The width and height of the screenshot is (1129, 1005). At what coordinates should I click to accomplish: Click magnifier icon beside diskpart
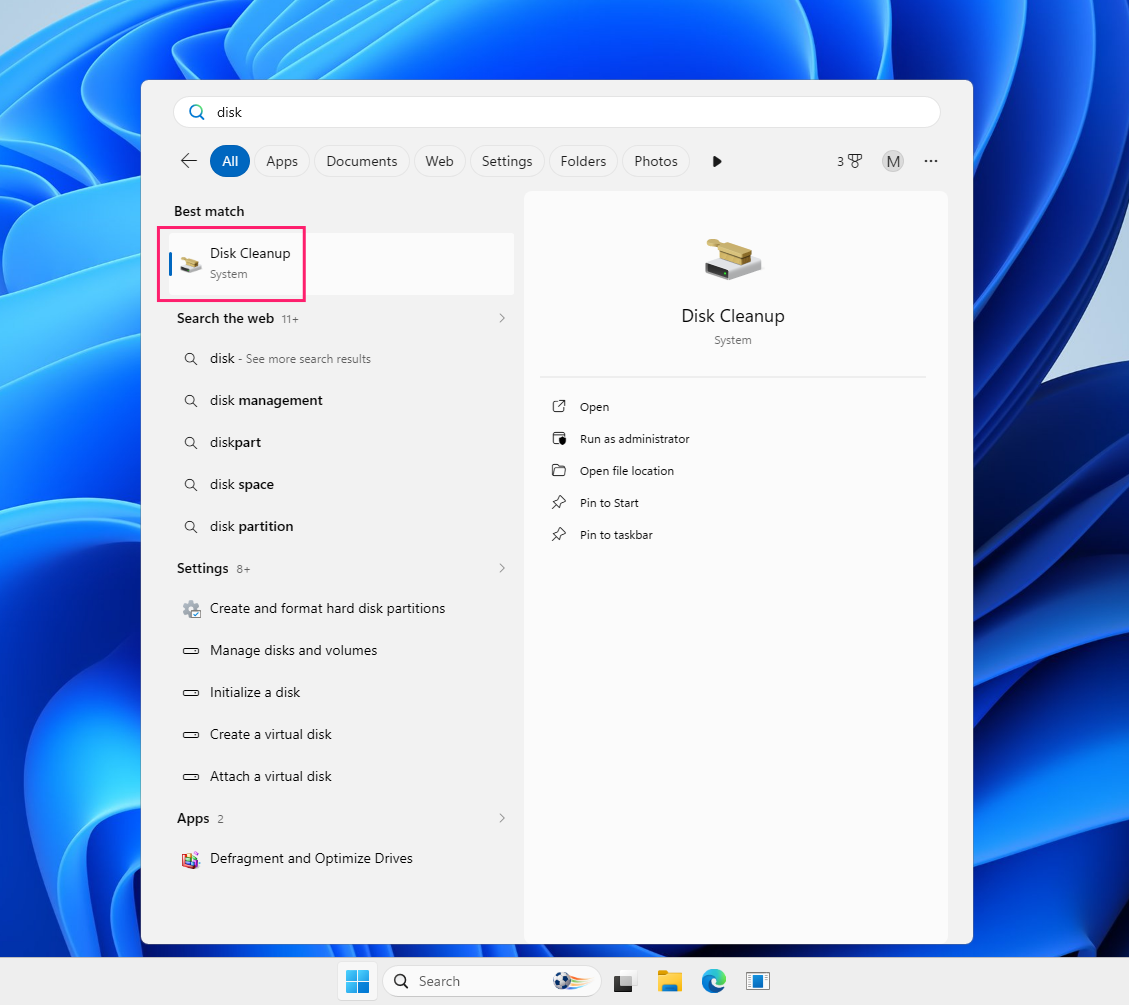coord(191,443)
